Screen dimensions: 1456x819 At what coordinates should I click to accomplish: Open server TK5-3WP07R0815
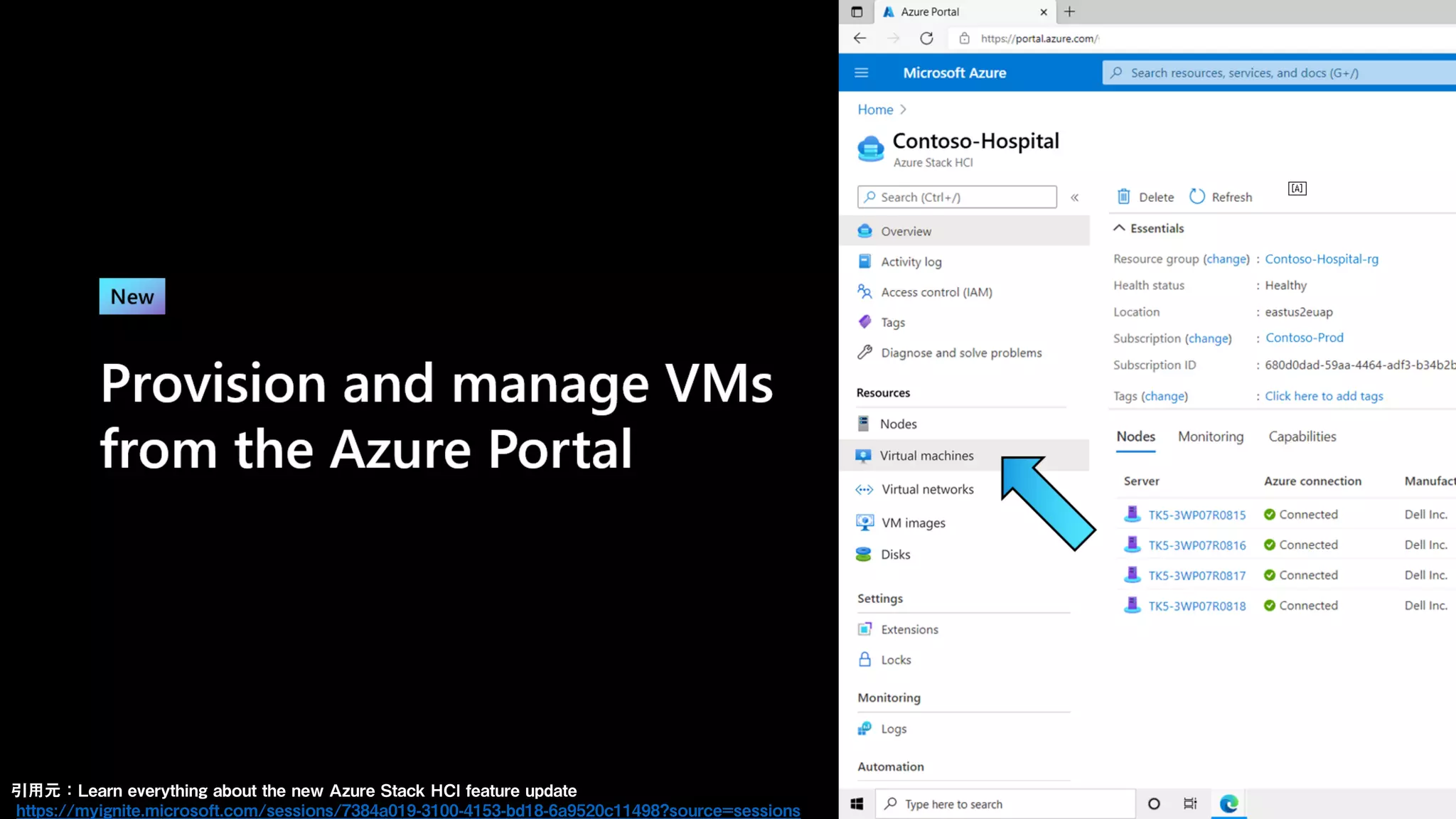point(1197,515)
